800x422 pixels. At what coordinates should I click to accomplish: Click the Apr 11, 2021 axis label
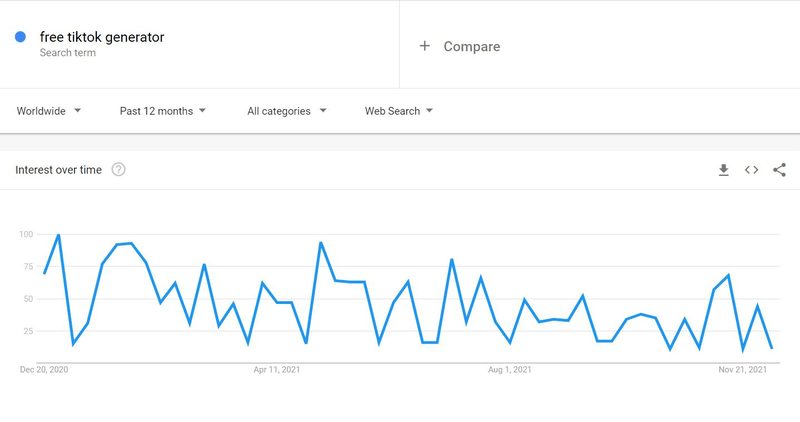coord(277,369)
